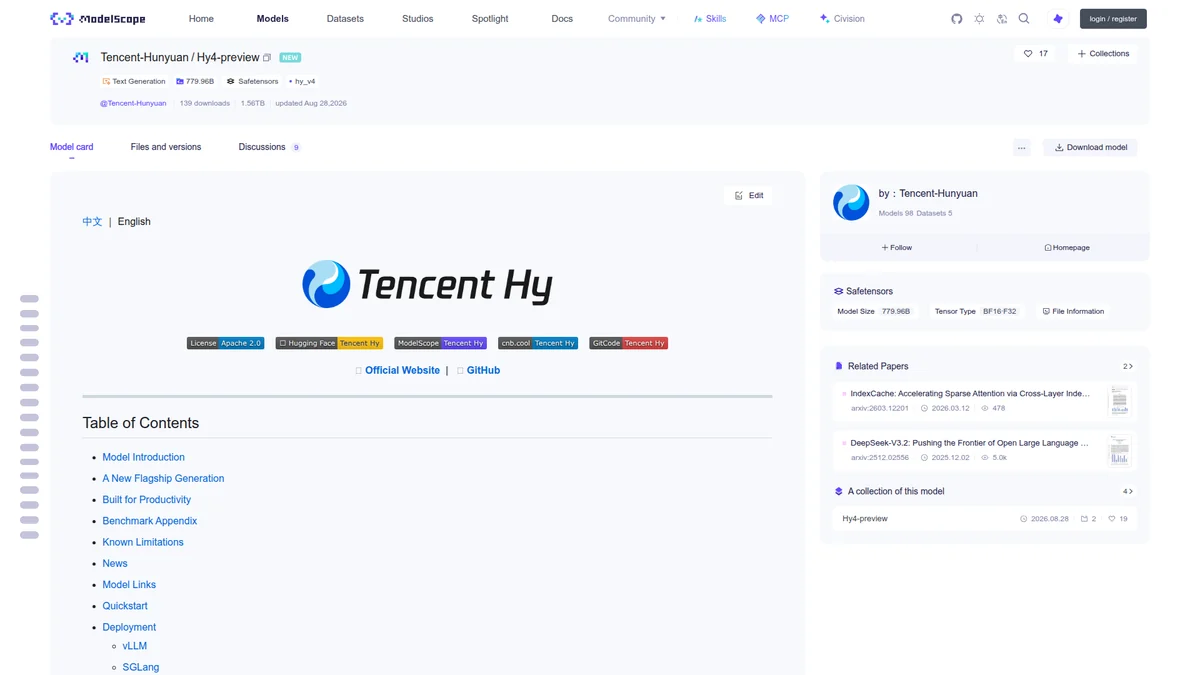Click the login / register button
Screen dimensions: 1200x675
[1113, 19]
